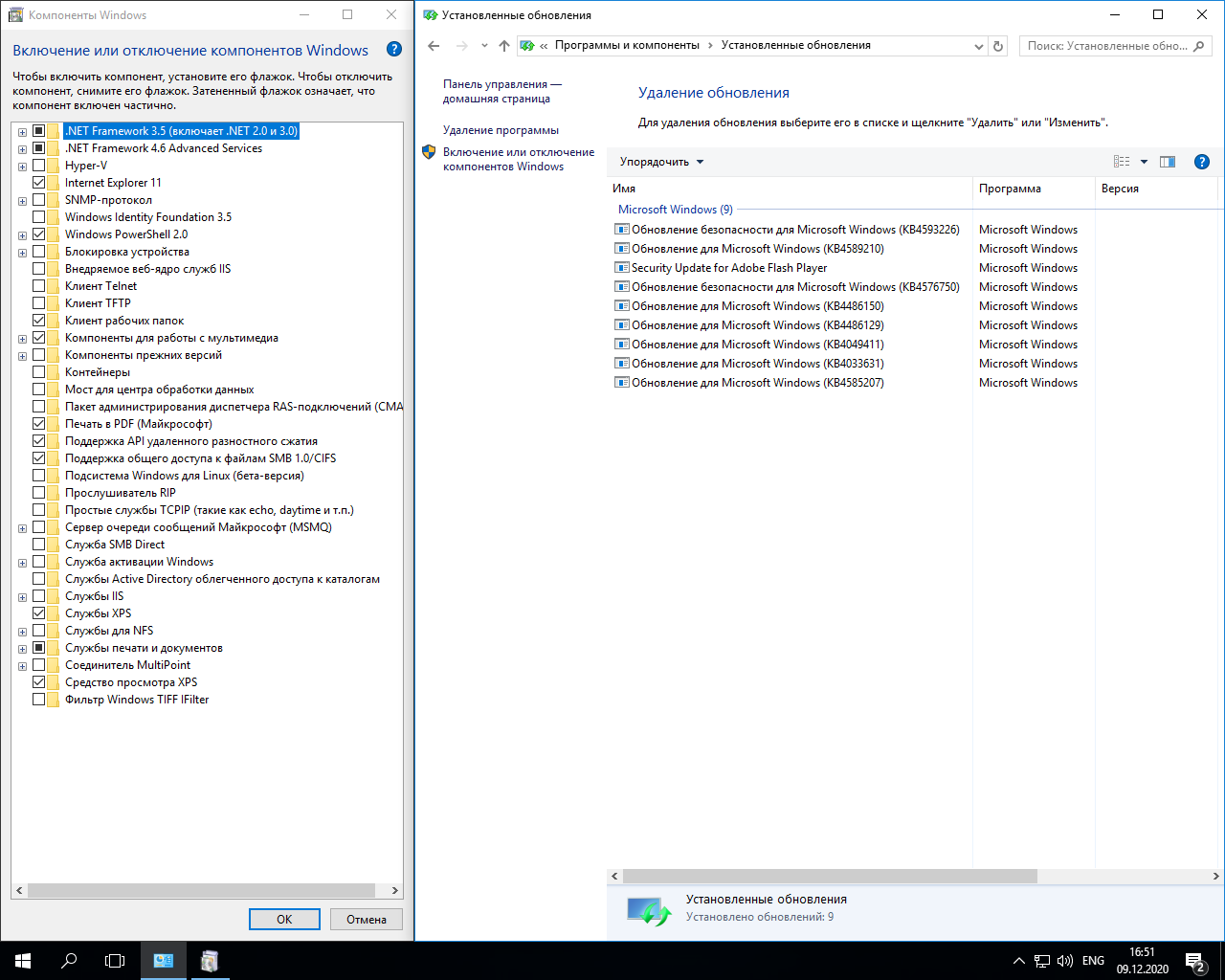This screenshot has width=1225, height=980.
Task: Refresh the Installed Updates list
Action: 998,46
